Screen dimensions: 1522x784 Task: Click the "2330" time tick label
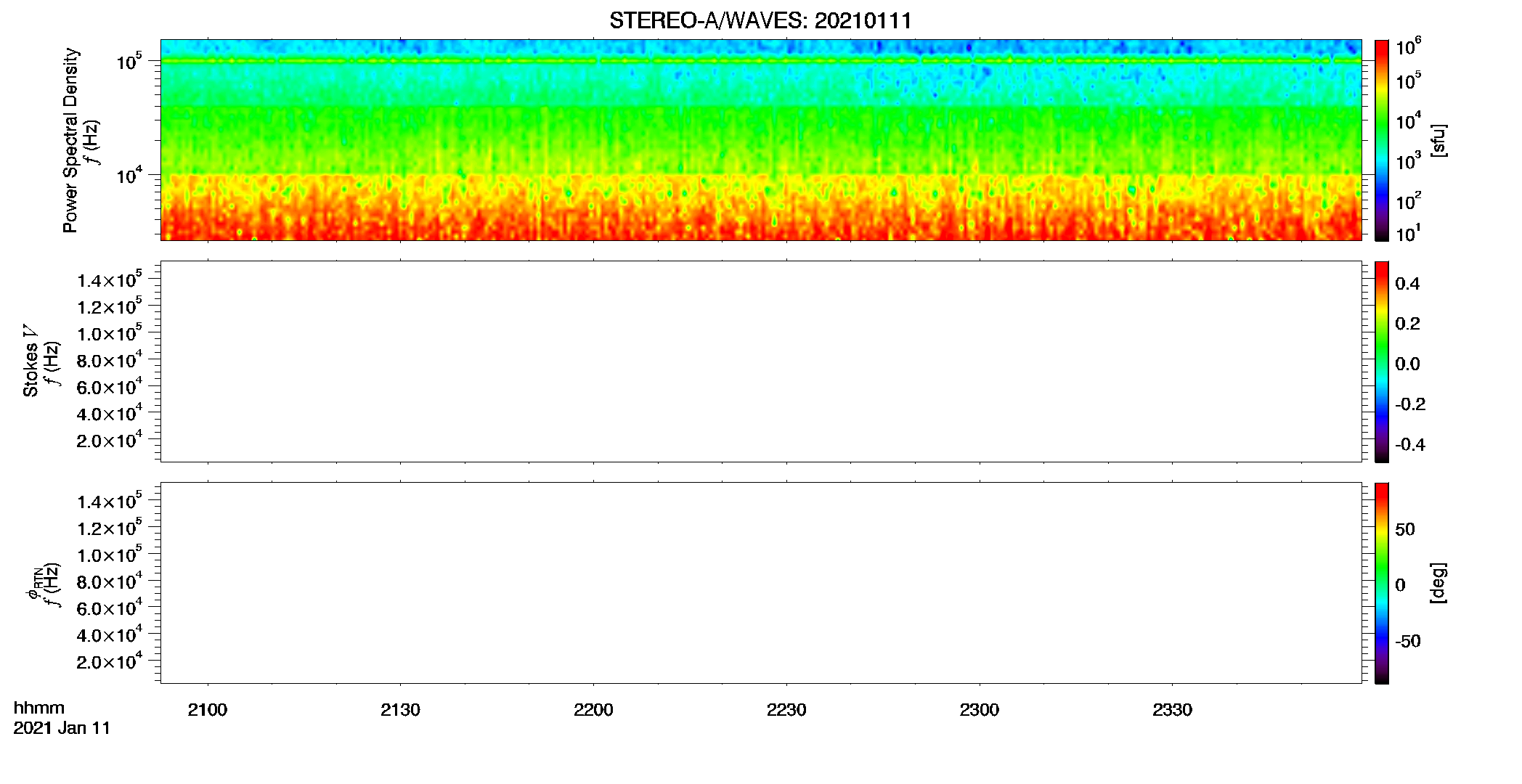[x=1172, y=710]
